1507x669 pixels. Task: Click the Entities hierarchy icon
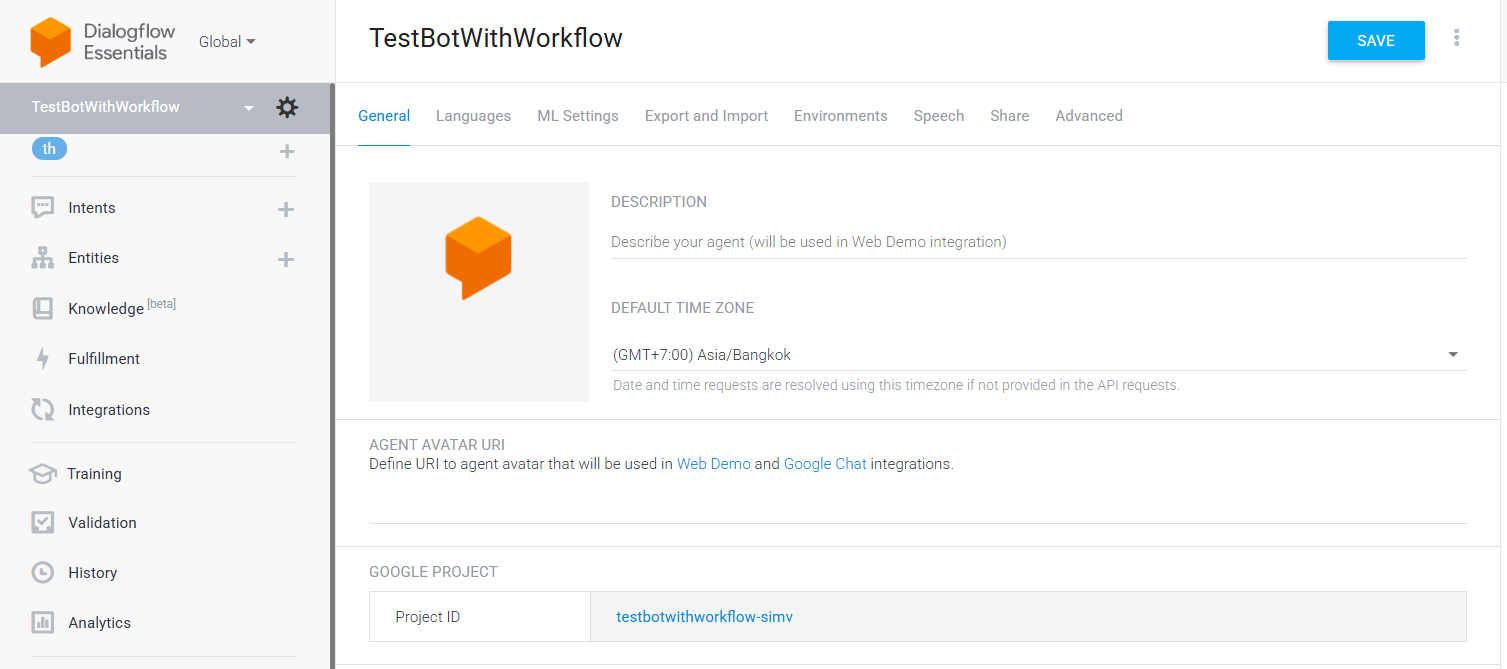click(x=43, y=258)
